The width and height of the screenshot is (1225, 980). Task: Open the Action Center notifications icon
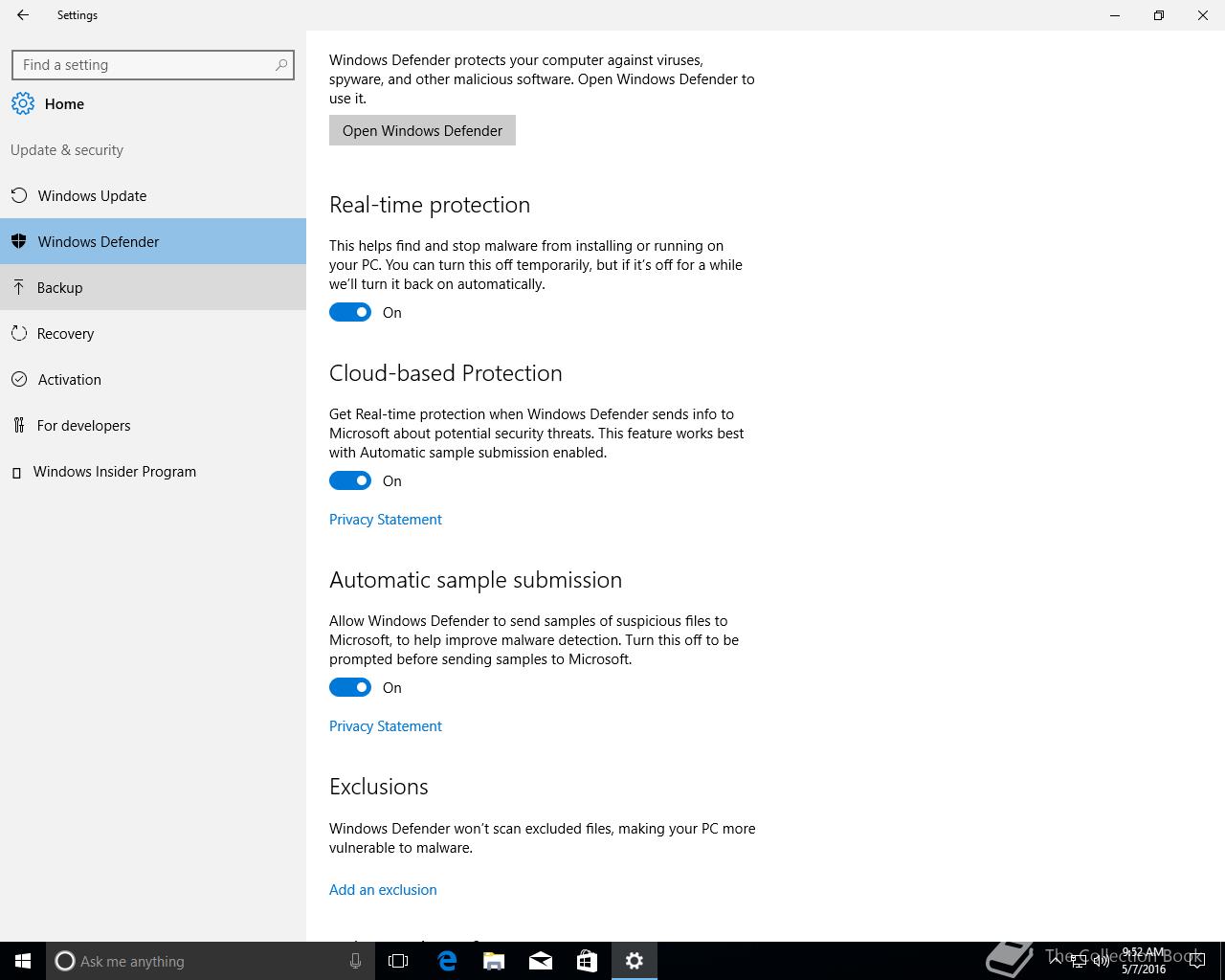point(1196,961)
